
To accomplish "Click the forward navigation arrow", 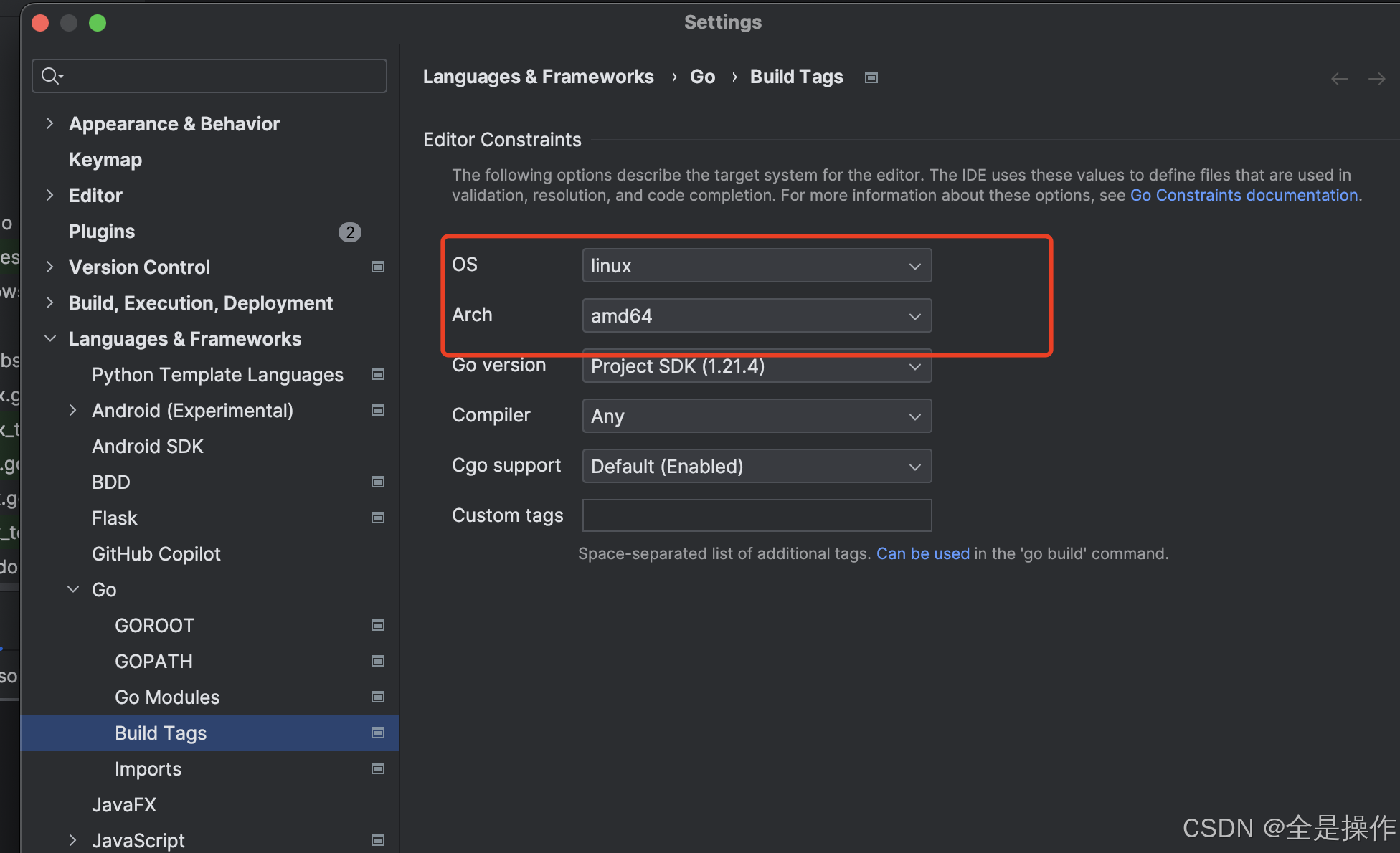I will 1376,79.
